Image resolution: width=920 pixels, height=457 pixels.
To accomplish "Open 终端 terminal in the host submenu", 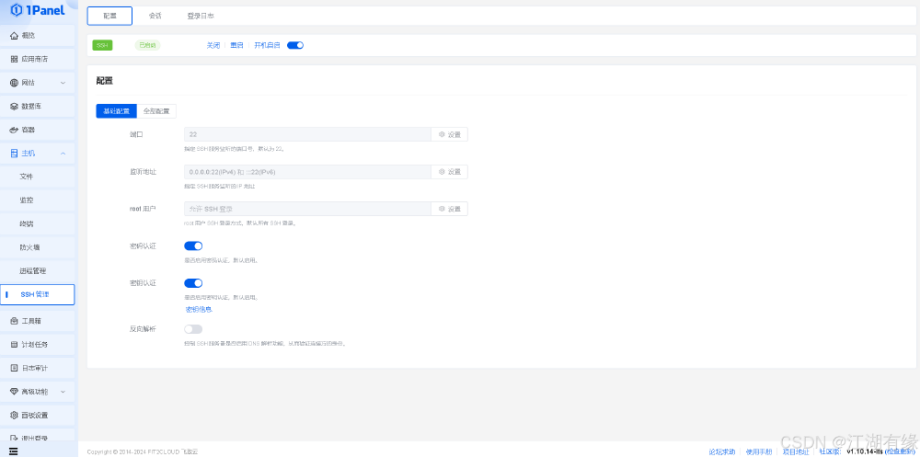I will 26,224.
